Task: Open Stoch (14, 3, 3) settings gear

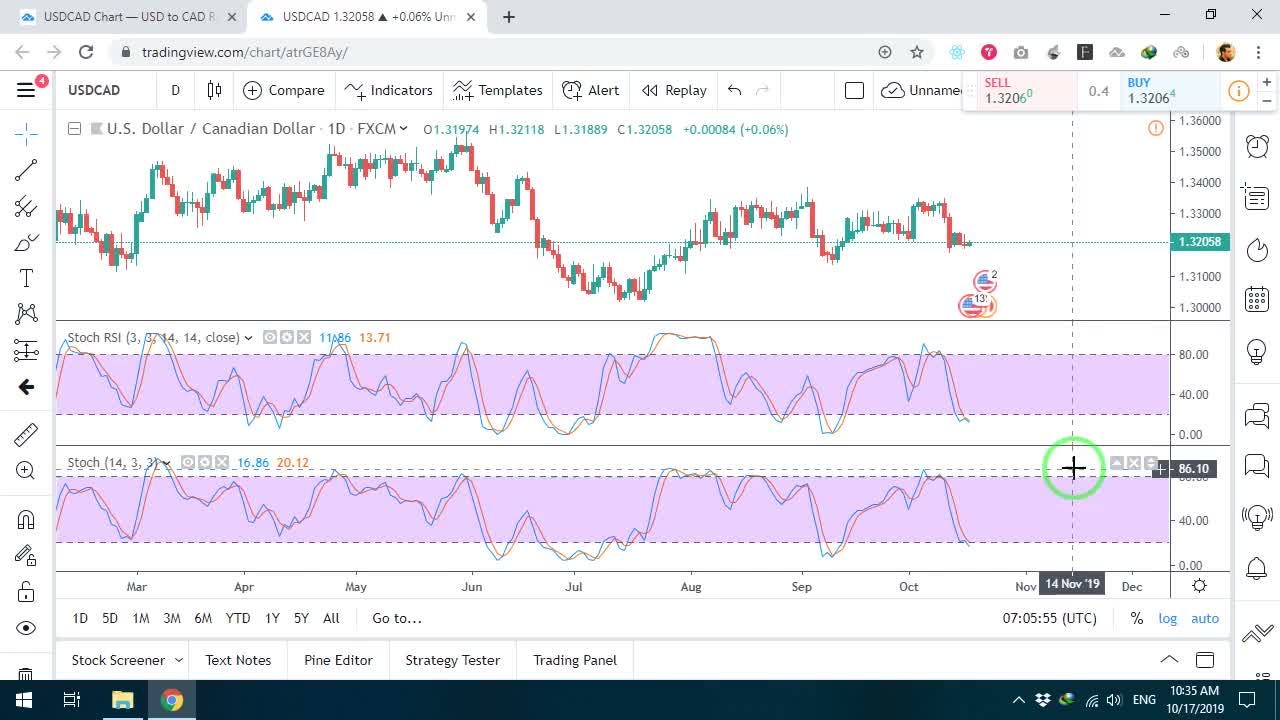Action: (205, 463)
